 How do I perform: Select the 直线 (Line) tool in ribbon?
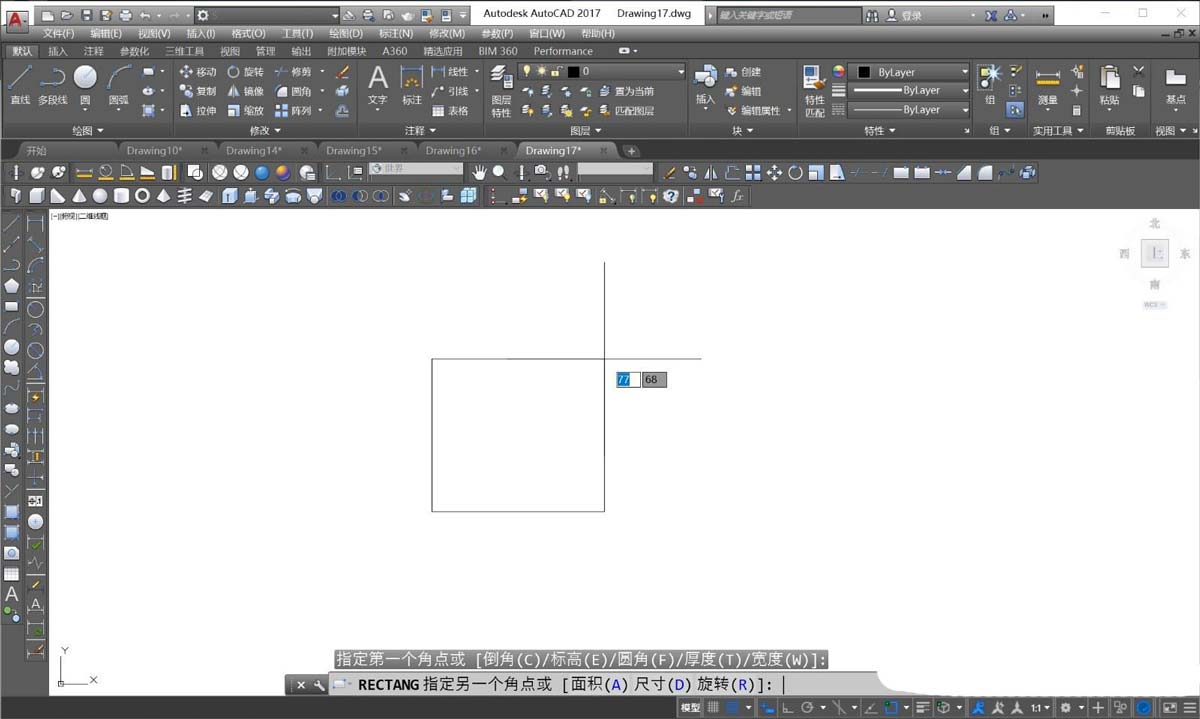click(x=20, y=85)
